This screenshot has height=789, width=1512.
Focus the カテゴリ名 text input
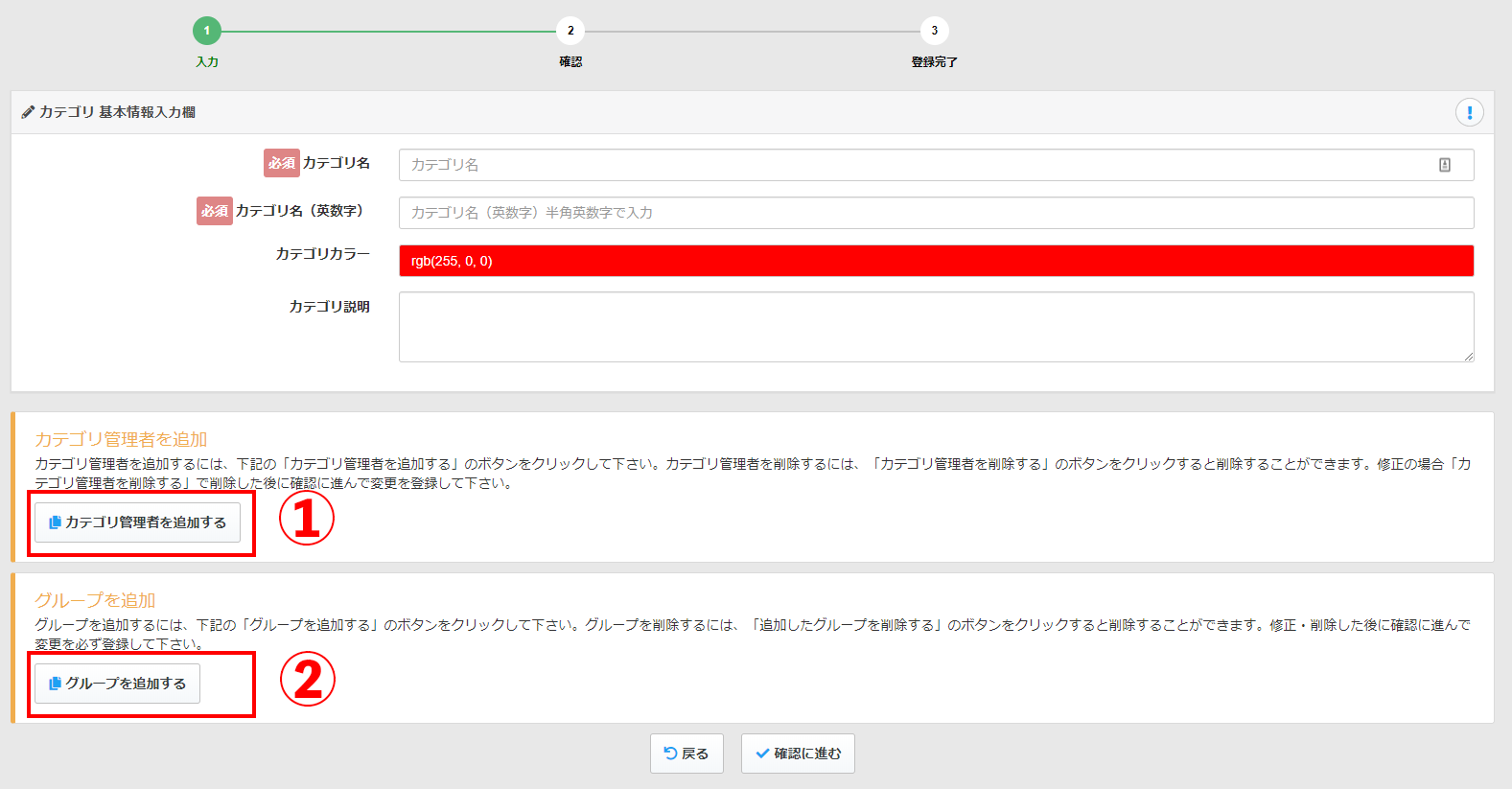point(911,165)
